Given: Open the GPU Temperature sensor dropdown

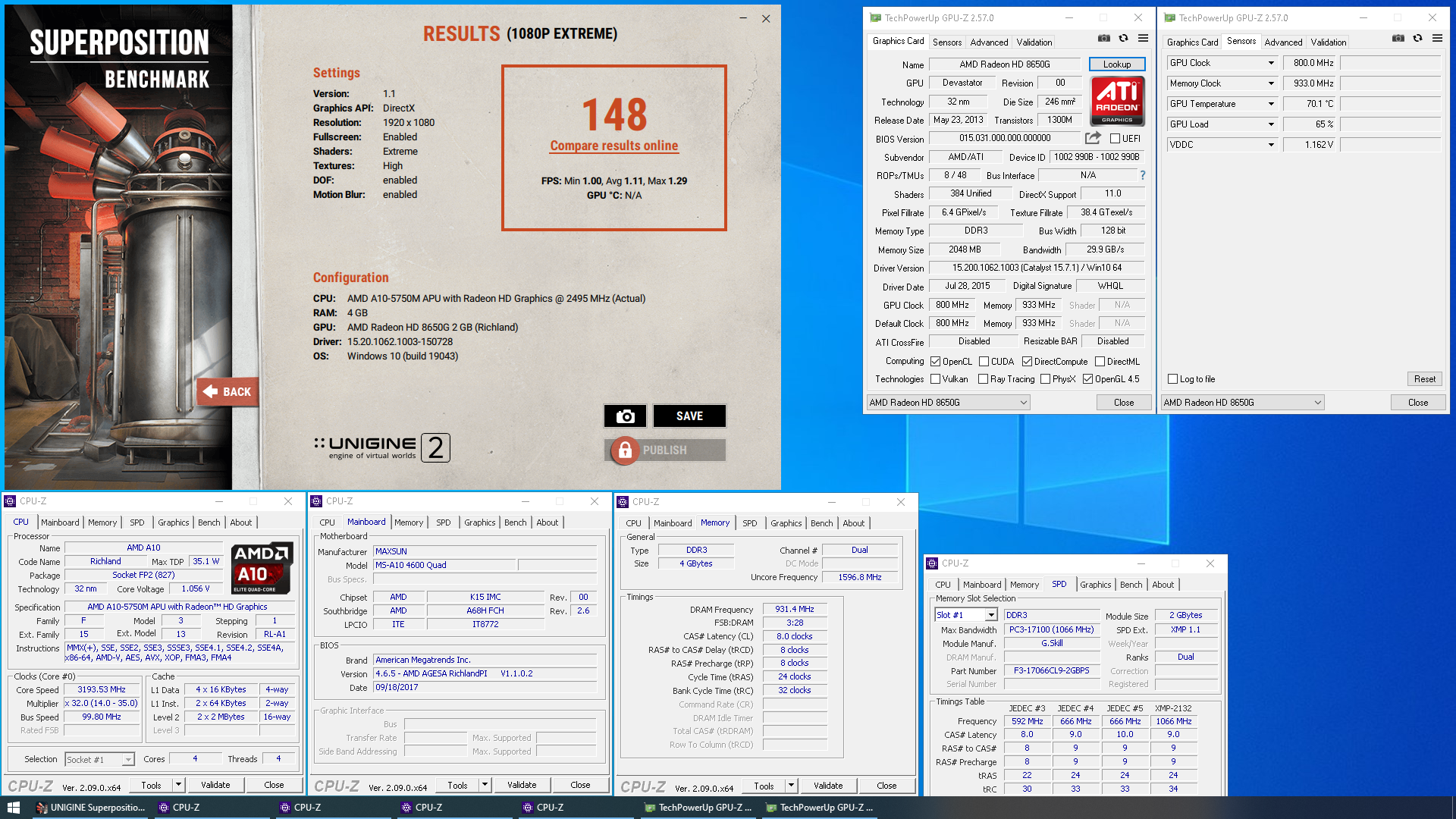Looking at the screenshot, I should coord(1271,104).
